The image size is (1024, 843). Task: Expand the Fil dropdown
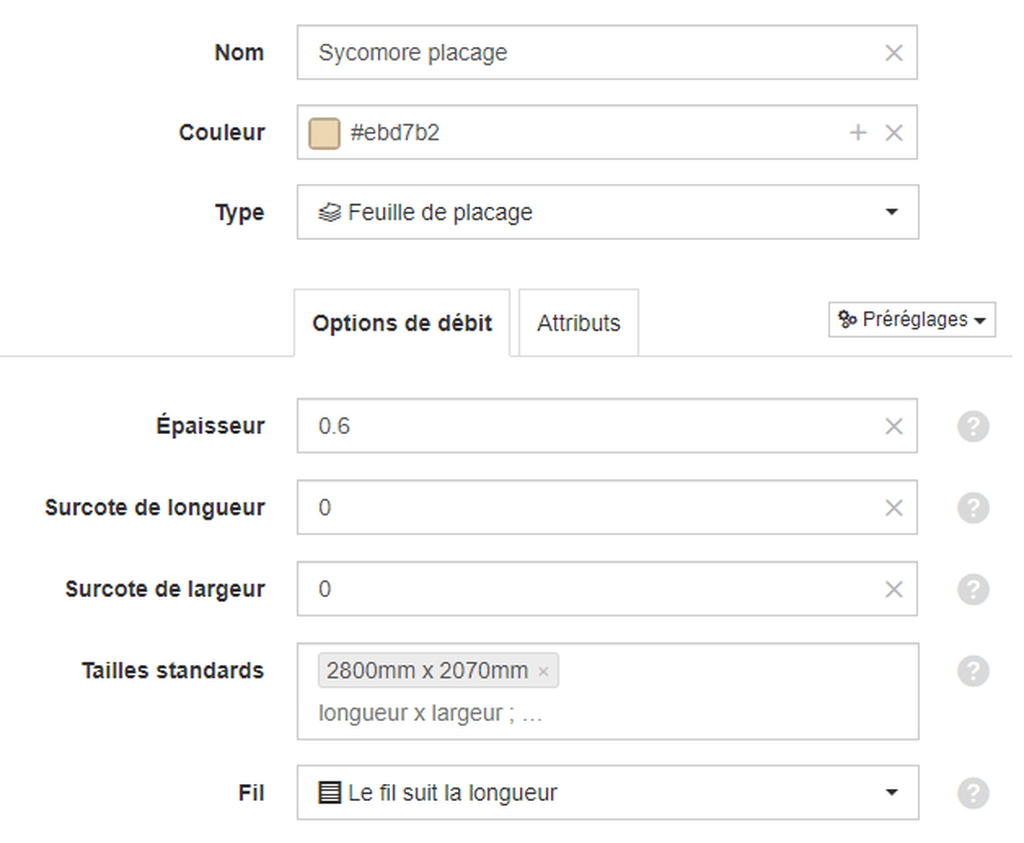click(x=607, y=793)
